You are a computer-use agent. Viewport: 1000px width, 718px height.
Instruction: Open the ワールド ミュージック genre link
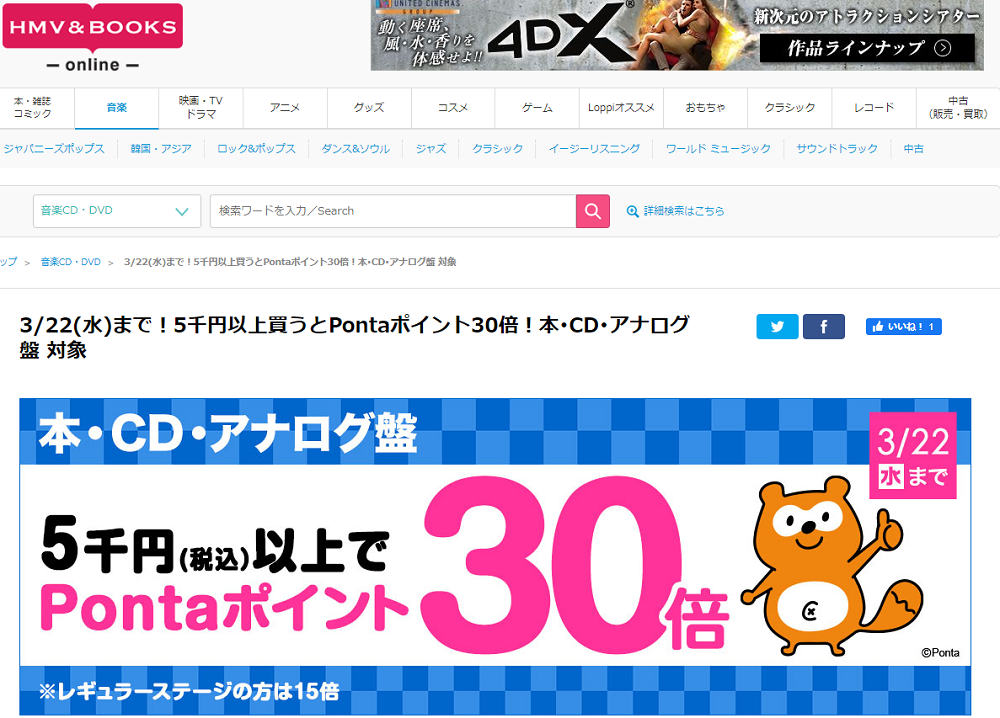tap(718, 149)
